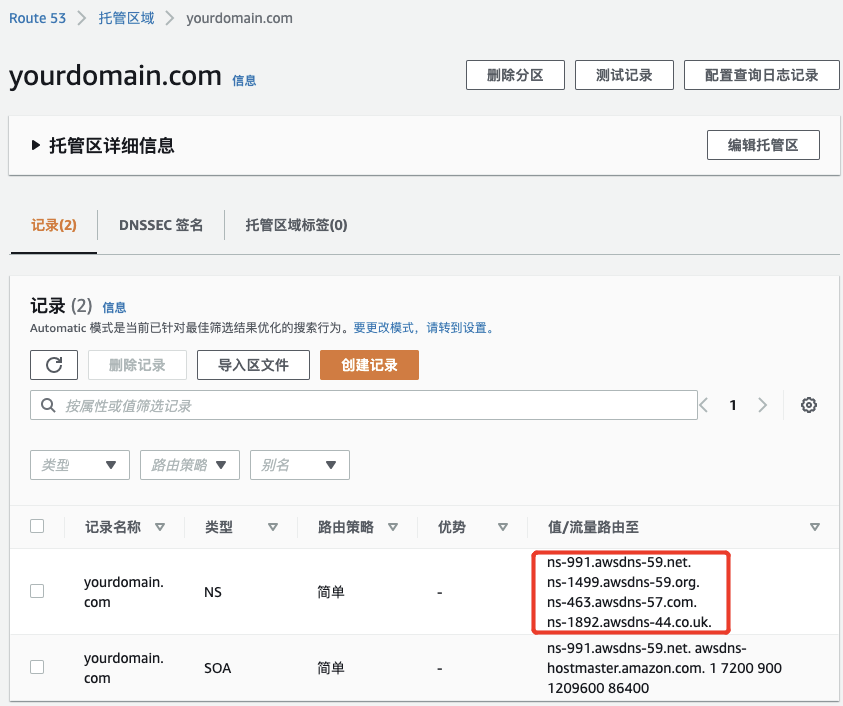This screenshot has height=706, width=843.
Task: Check the select-all checkbox in table header
Action: [37, 527]
